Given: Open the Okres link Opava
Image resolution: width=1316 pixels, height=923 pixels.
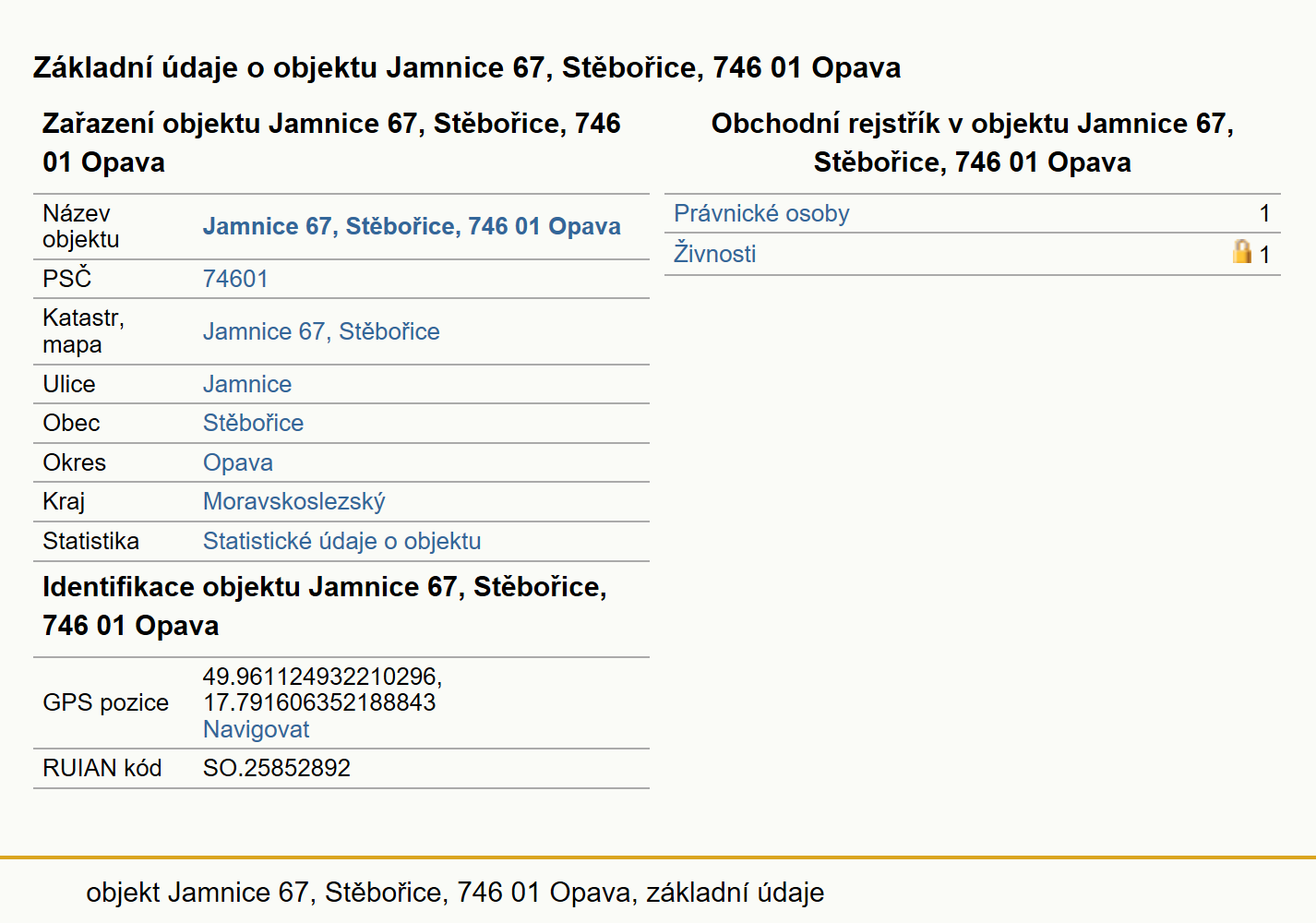Looking at the screenshot, I should [x=238, y=462].
